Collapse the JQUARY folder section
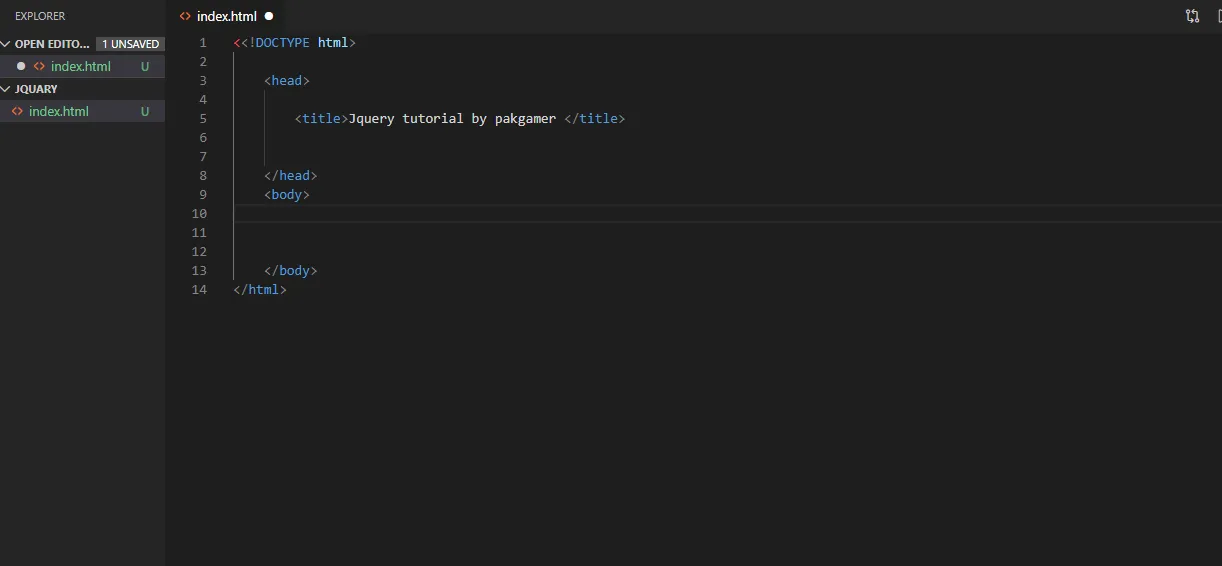The height and width of the screenshot is (566, 1222). (x=30, y=89)
